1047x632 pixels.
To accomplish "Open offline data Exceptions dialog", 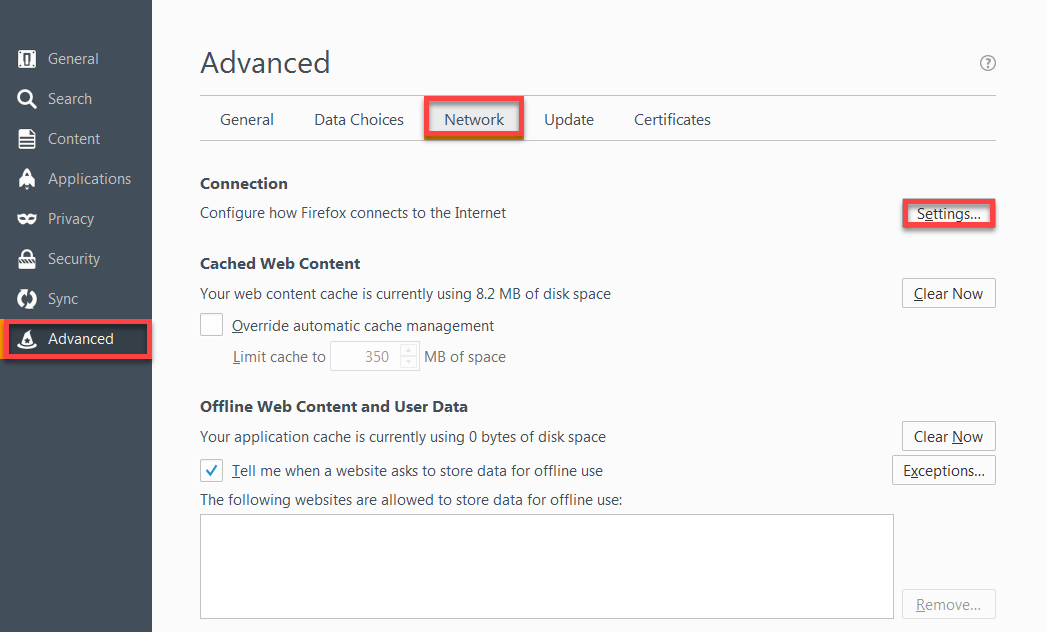I will point(943,470).
